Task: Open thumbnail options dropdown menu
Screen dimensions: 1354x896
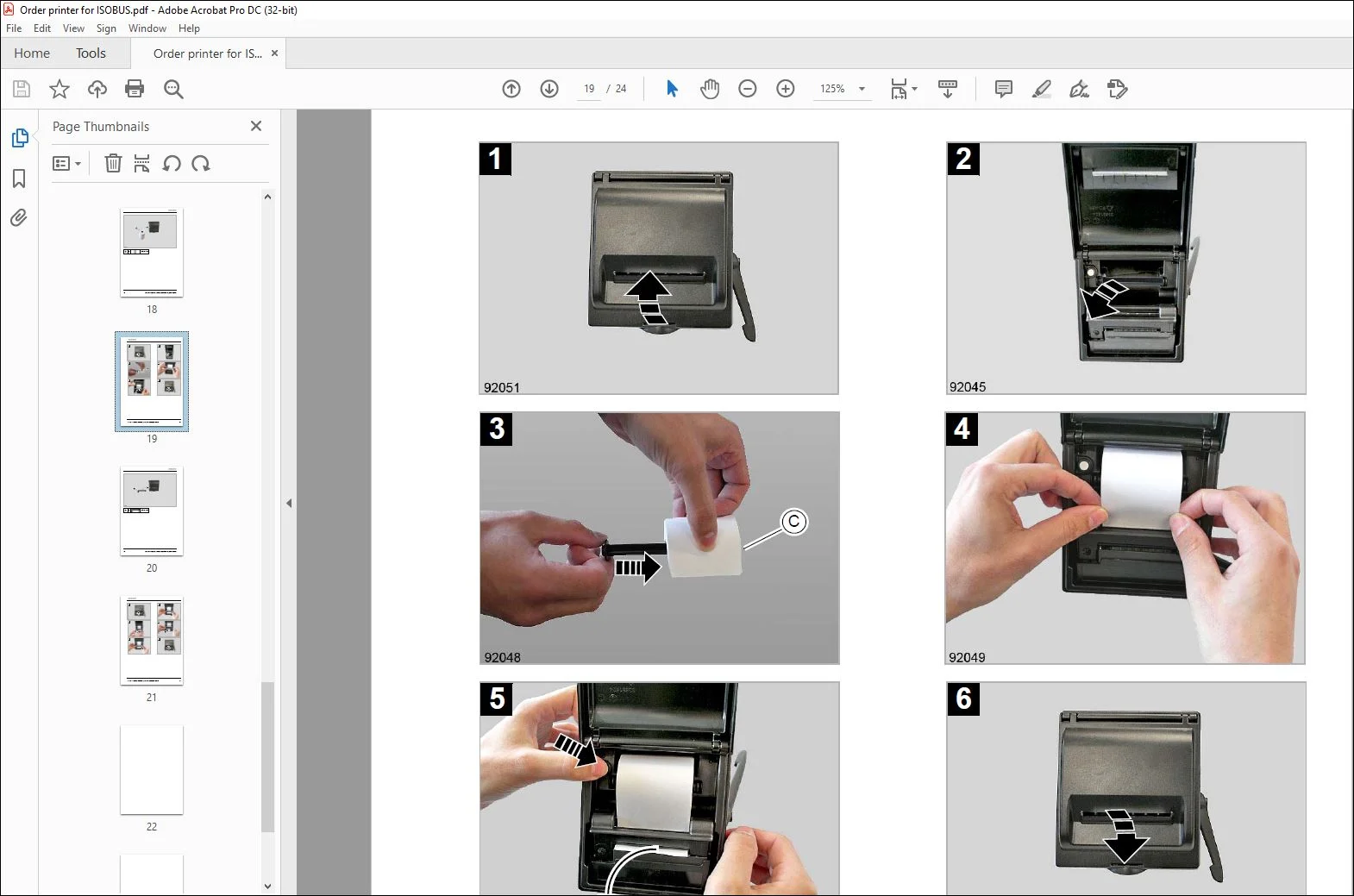Action: tap(66, 163)
